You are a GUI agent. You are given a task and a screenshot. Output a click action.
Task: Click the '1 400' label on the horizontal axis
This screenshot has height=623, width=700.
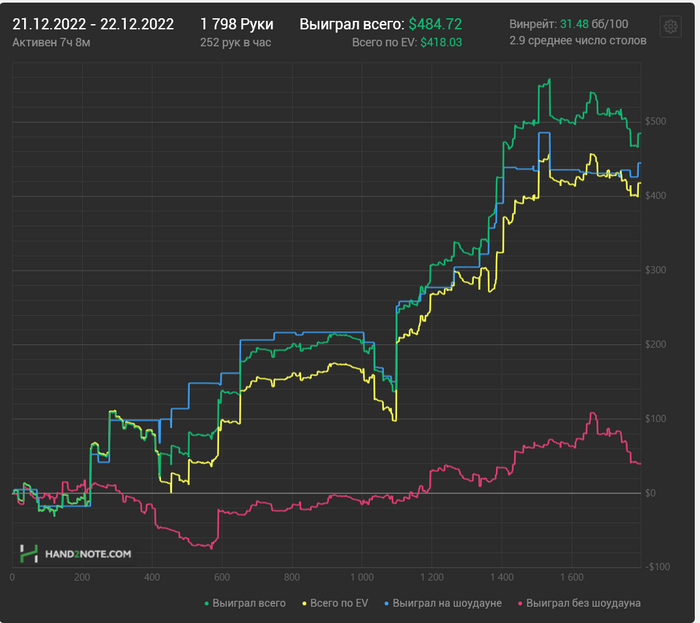[x=502, y=577]
